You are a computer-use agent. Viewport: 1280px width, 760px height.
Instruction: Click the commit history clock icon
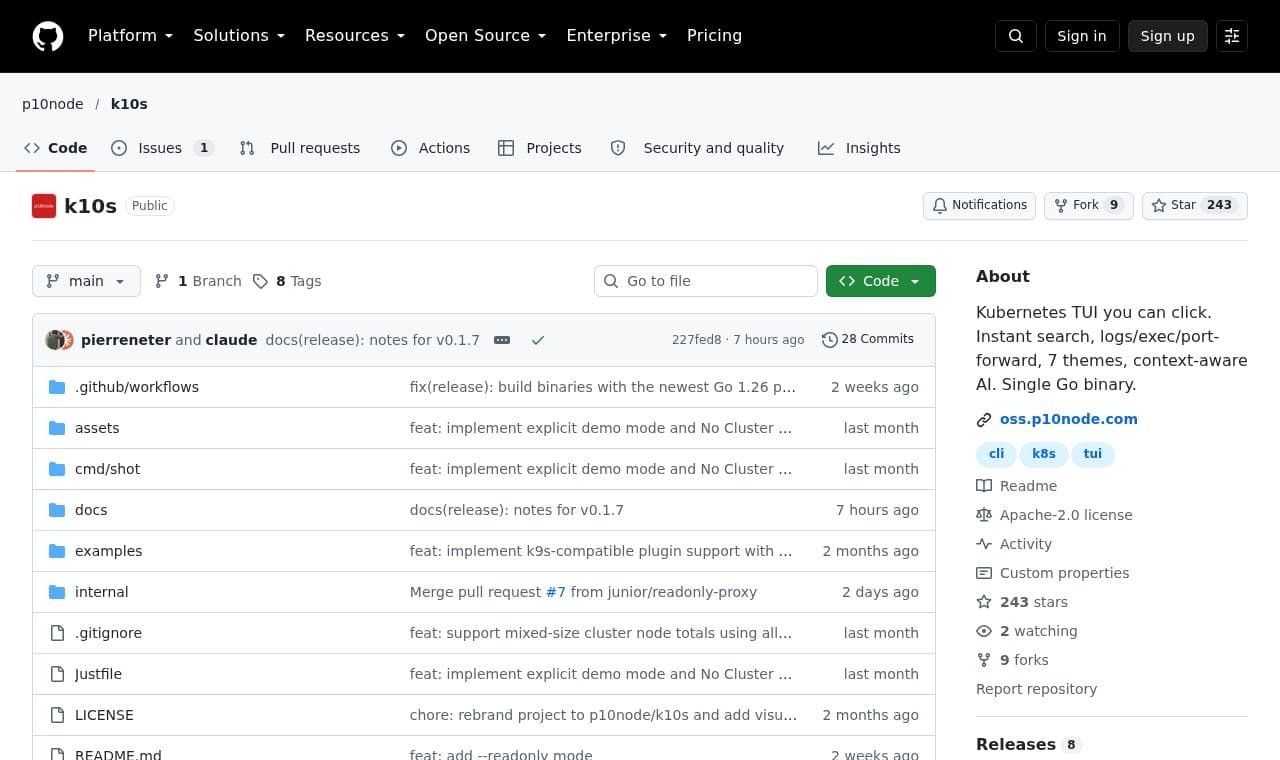[x=829, y=340]
